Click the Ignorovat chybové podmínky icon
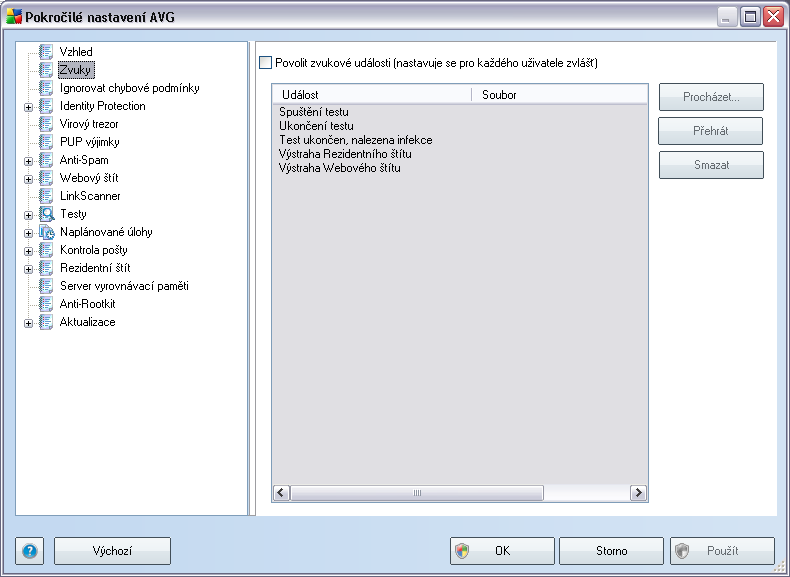The width and height of the screenshot is (790, 577). pyautogui.click(x=46, y=88)
